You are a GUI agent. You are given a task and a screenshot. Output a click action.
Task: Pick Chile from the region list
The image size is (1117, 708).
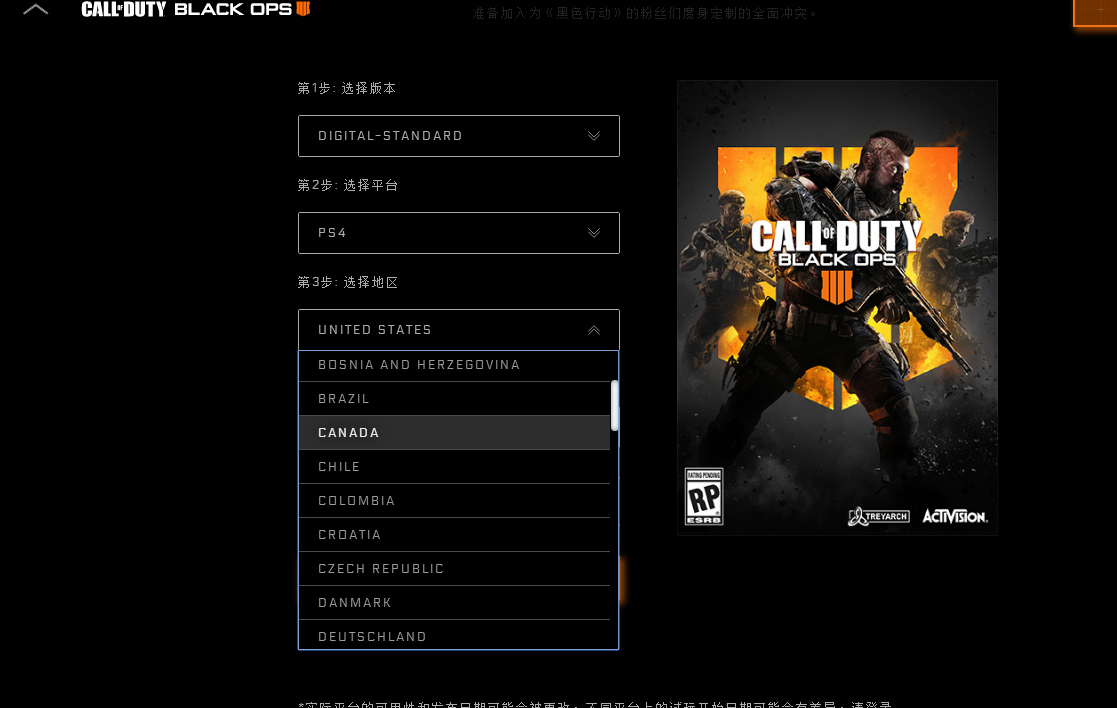pyautogui.click(x=454, y=467)
